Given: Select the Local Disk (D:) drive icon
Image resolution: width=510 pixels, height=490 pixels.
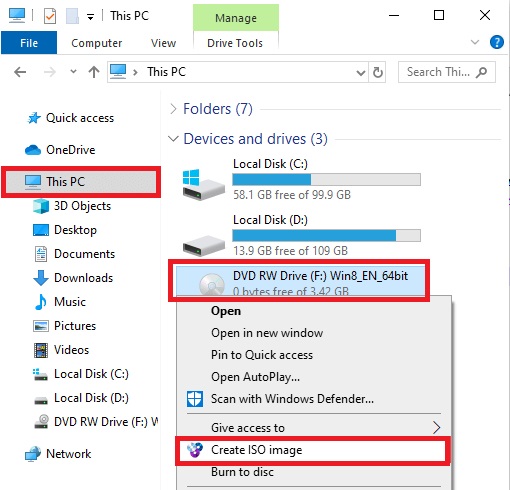Looking at the screenshot, I should (203, 246).
